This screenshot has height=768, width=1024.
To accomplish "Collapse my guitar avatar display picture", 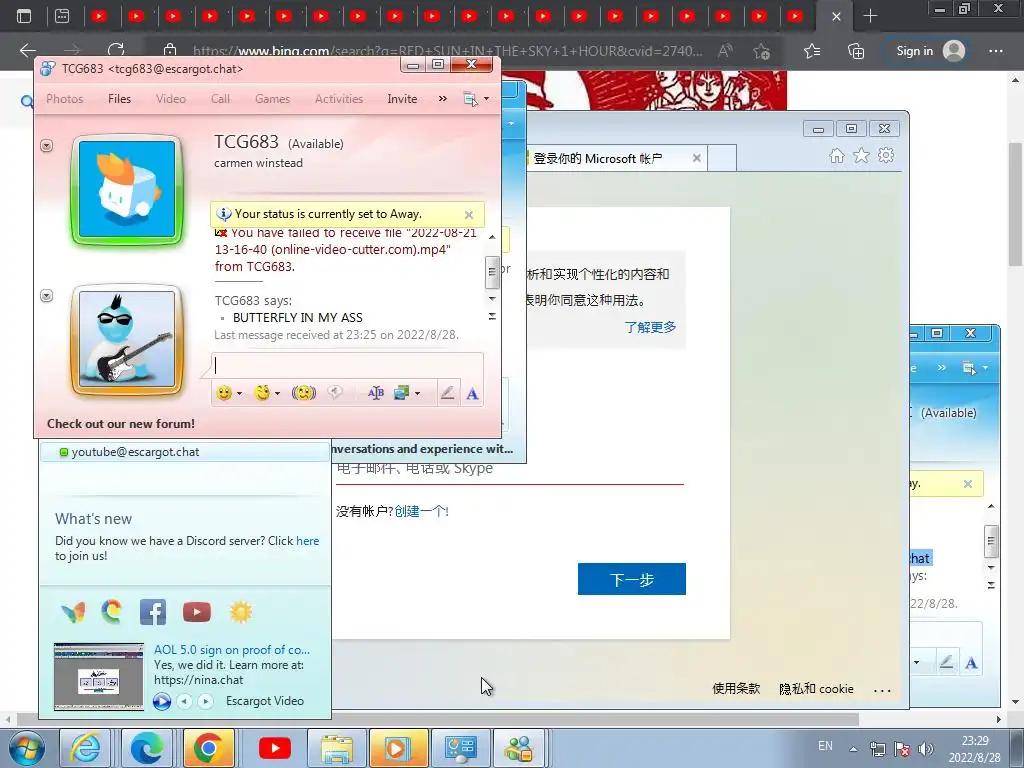I will (x=46, y=296).
